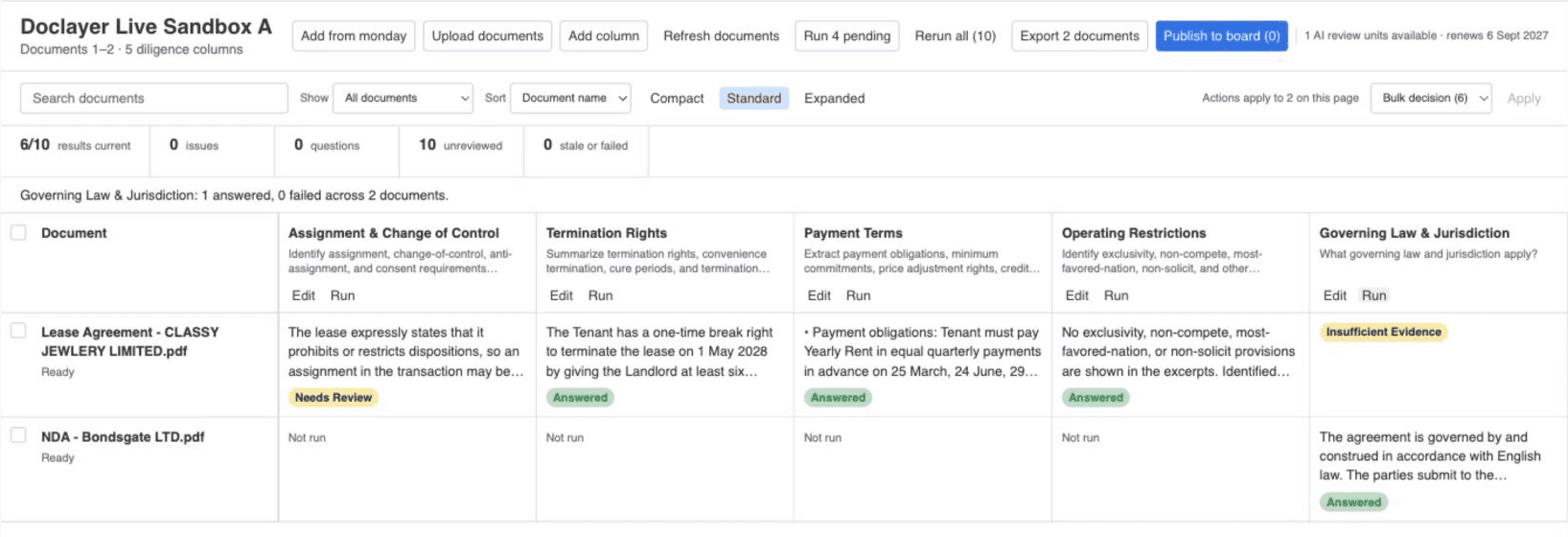Focus the Search documents field
The width and height of the screenshot is (1568, 537).
(153, 98)
